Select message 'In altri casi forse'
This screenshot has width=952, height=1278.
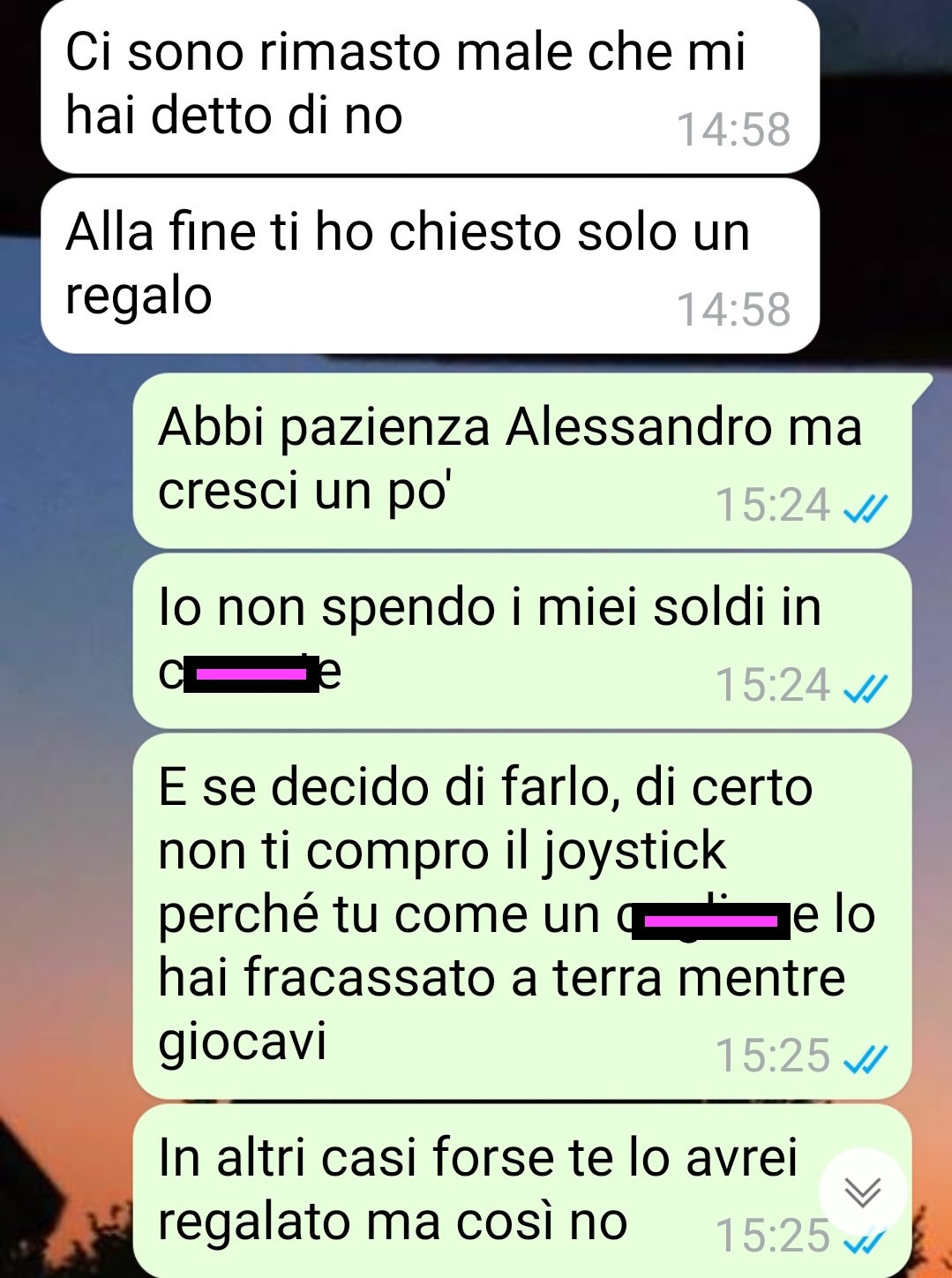coord(522,1190)
